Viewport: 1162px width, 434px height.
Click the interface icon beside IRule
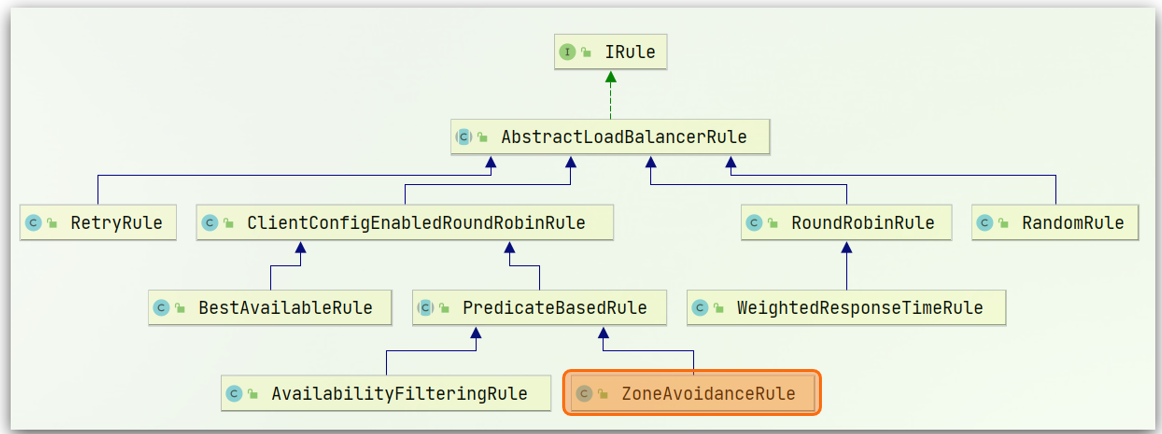(568, 52)
